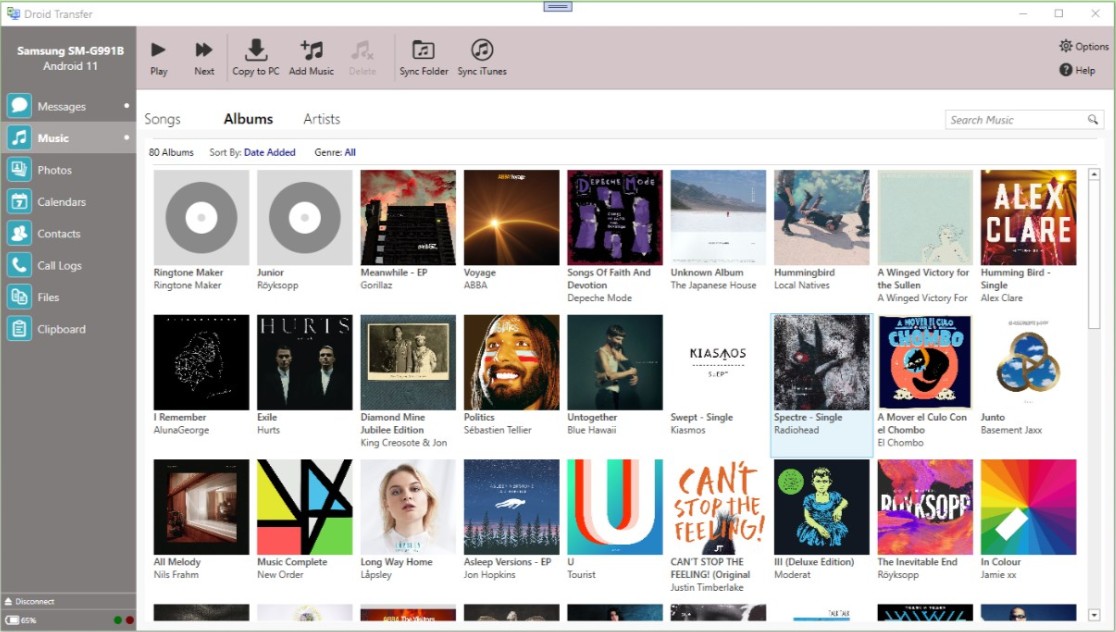Click Copy to PC download icon
1116x632 pixels.
(256, 50)
